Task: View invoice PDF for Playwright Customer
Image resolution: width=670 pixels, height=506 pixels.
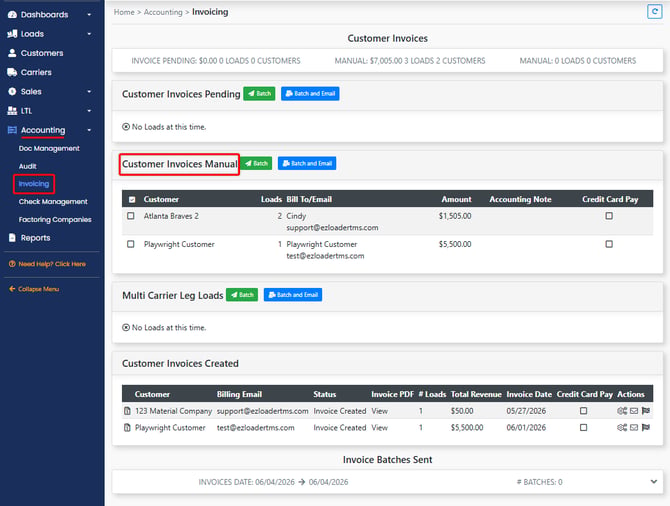Action: tap(379, 427)
